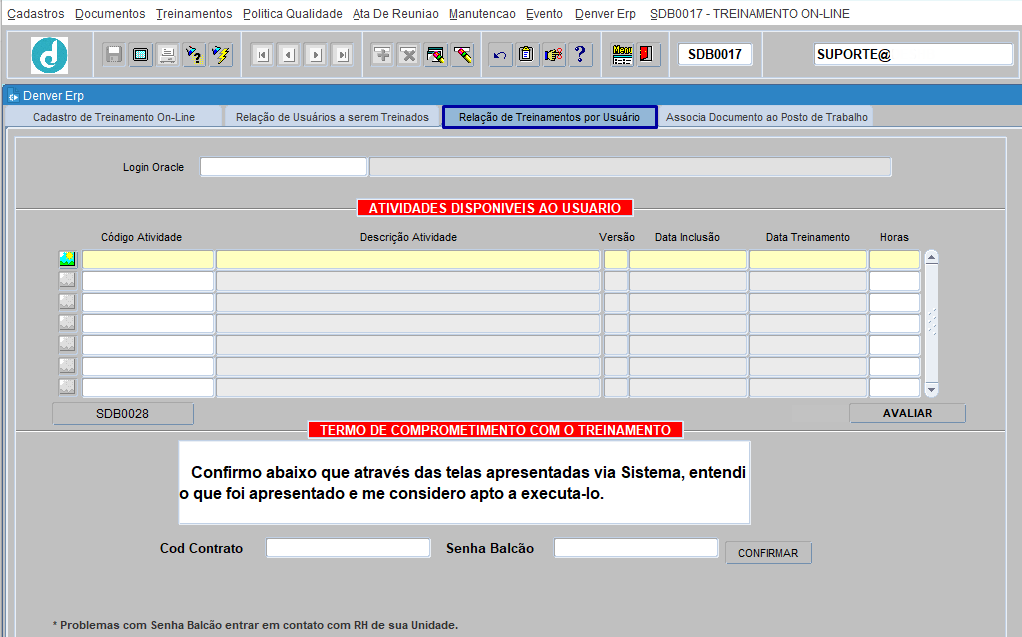Click the Insert record plus icon
The width and height of the screenshot is (1022, 637).
382,55
